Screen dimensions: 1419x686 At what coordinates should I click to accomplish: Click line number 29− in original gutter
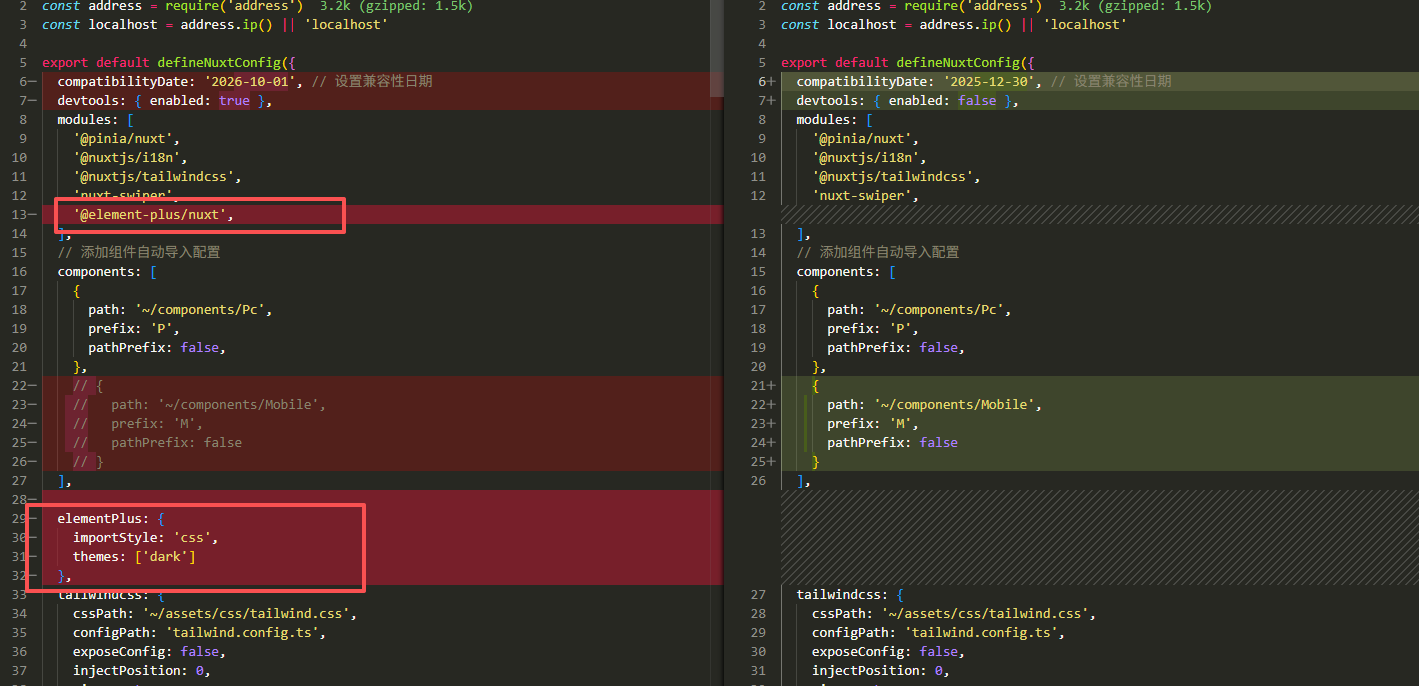tap(22, 518)
